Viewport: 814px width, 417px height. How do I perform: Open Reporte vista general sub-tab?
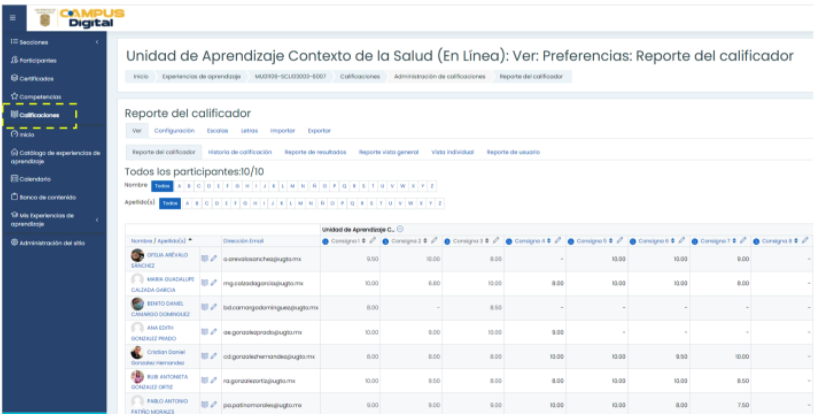click(x=389, y=152)
